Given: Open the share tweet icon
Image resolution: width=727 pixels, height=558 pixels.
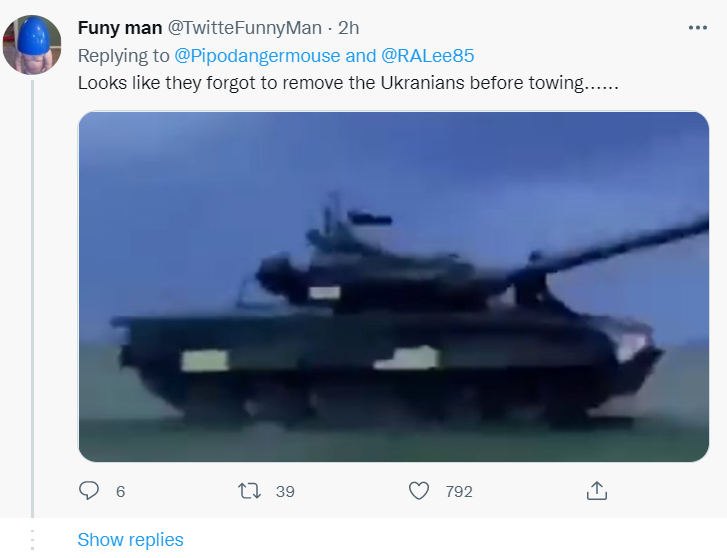Looking at the screenshot, I should 596,490.
